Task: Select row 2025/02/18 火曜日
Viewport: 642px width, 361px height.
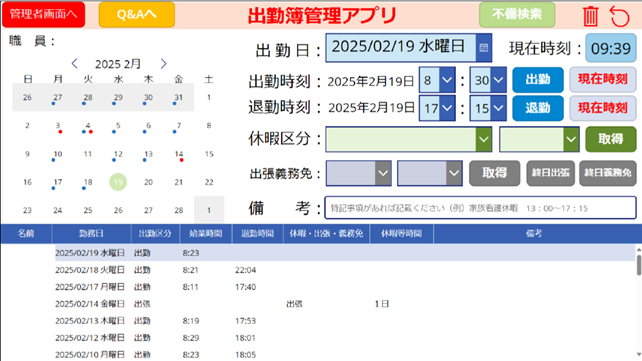Action: [345, 270]
